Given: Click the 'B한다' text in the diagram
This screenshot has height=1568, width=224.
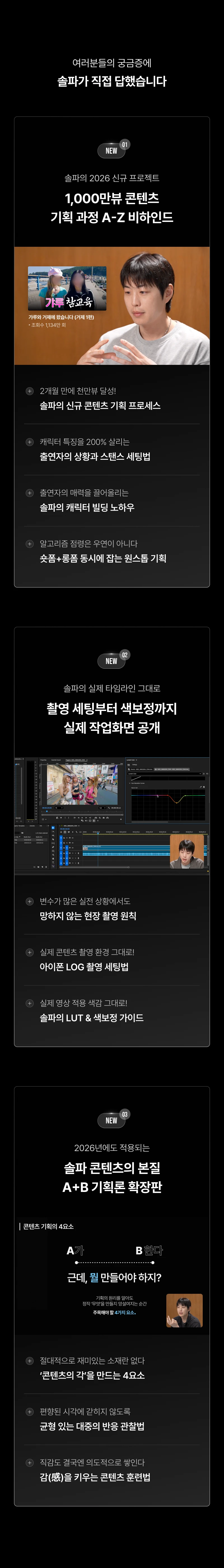Looking at the screenshot, I should pyautogui.click(x=149, y=1250).
